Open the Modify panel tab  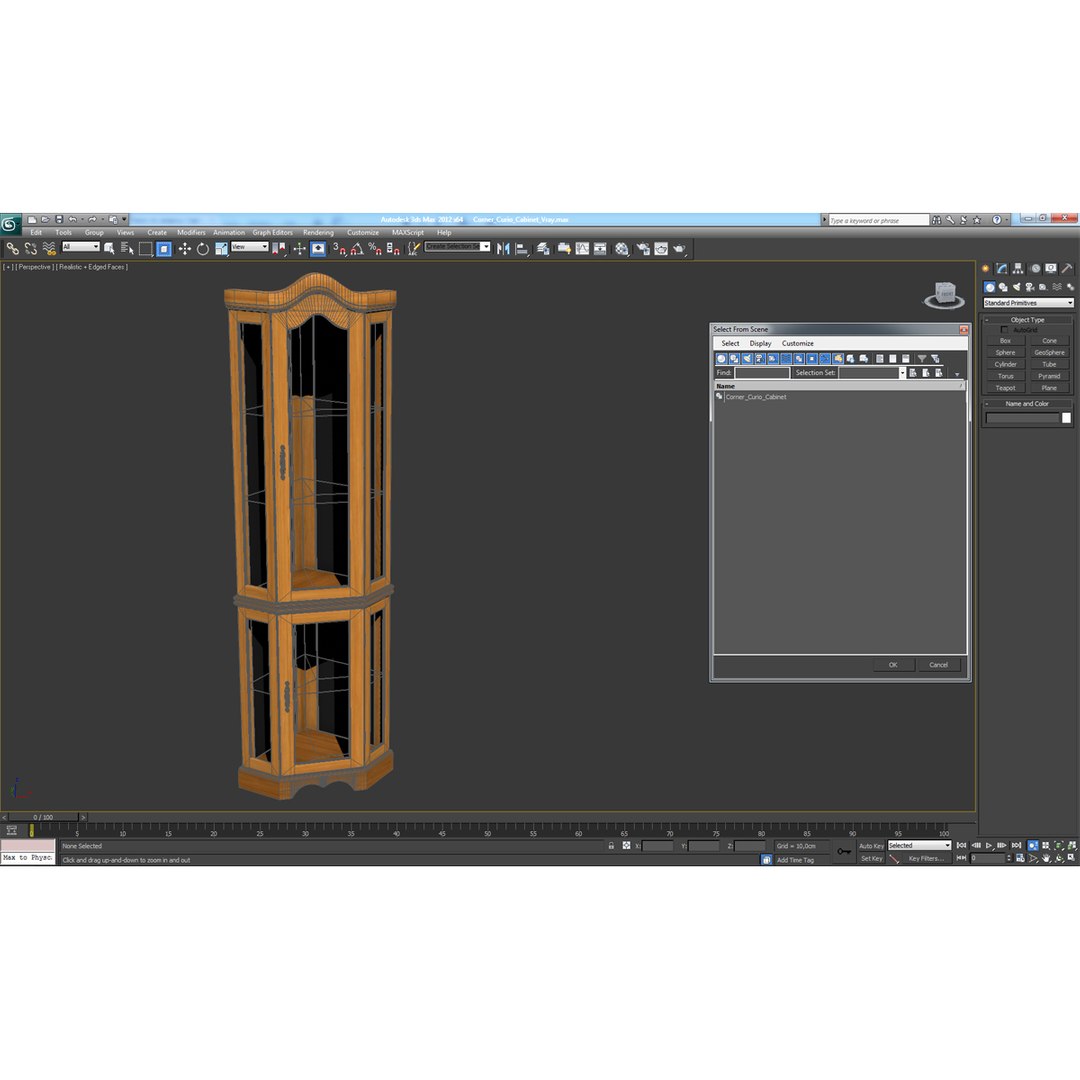tap(1002, 269)
